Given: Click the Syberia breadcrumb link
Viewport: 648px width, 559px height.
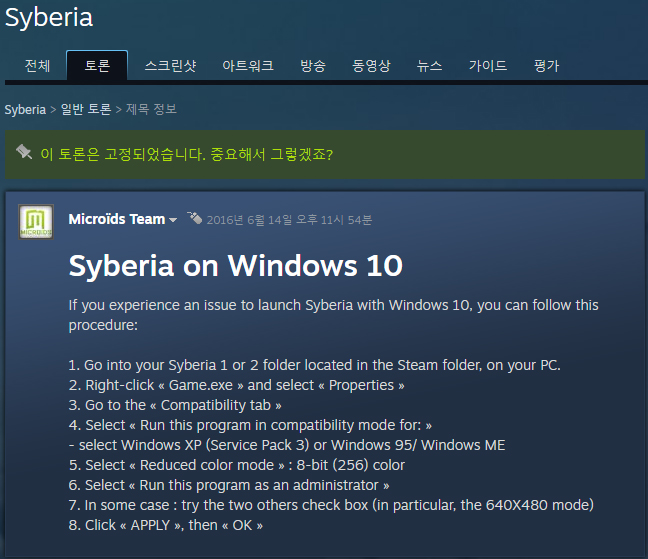Looking at the screenshot, I should [25, 110].
